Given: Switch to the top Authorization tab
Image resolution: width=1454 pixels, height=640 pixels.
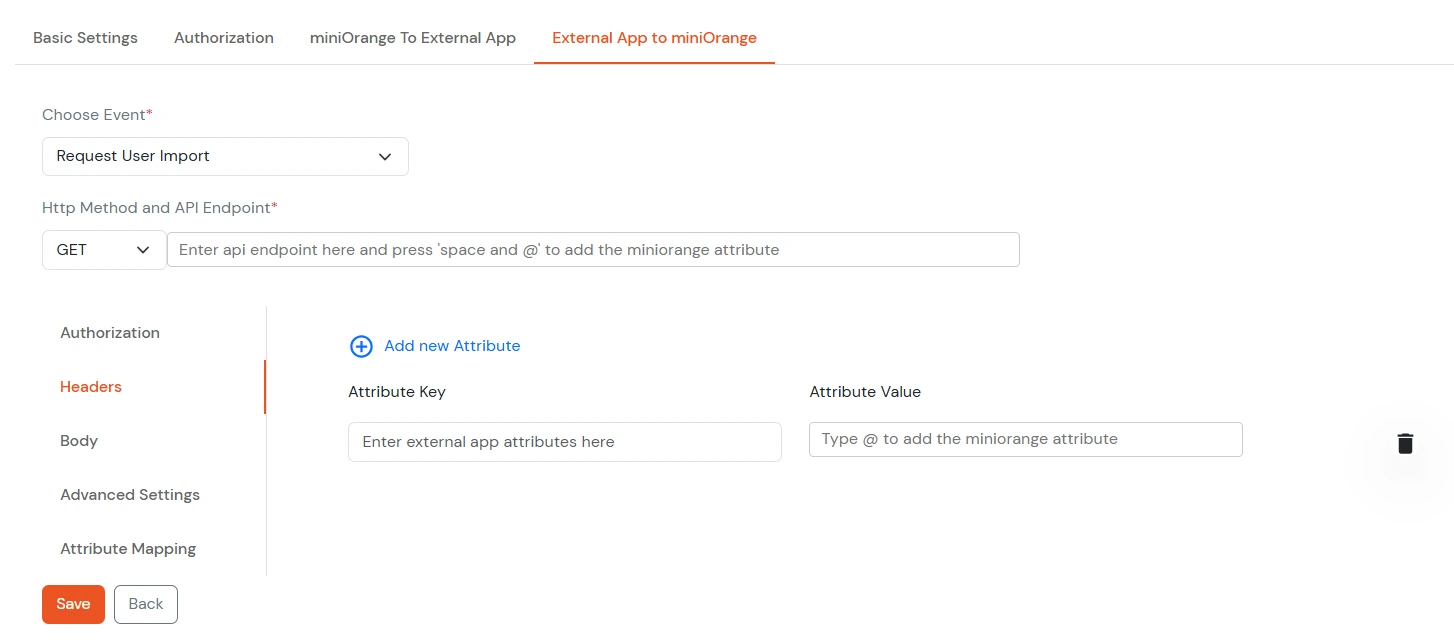Looking at the screenshot, I should (224, 38).
